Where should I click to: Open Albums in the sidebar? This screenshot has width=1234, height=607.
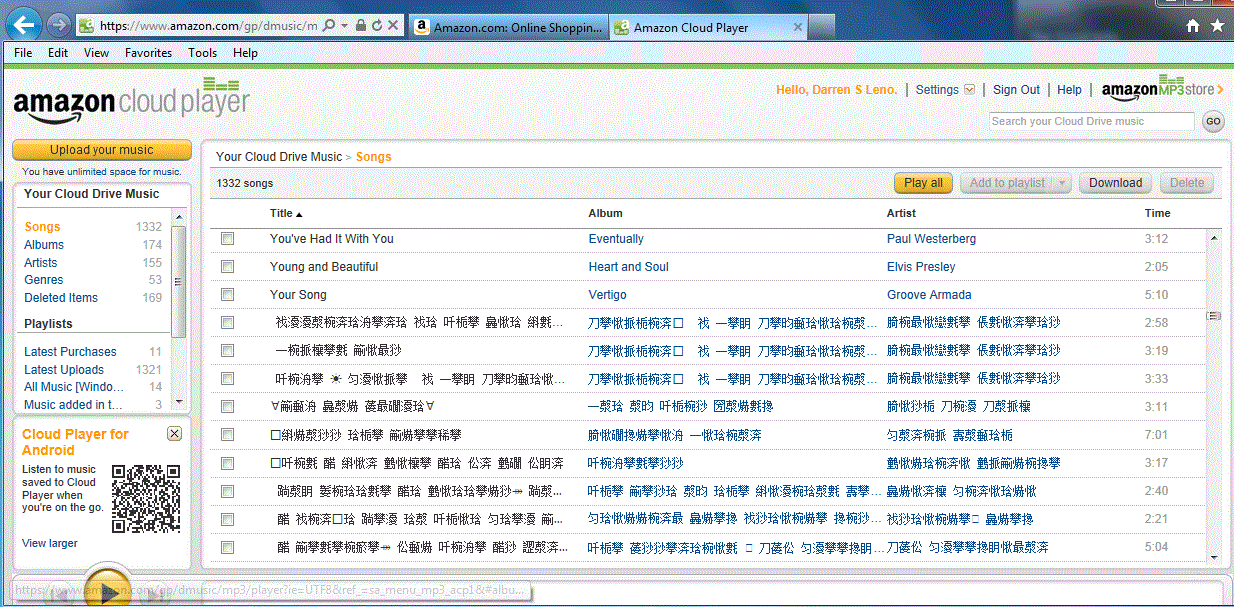coord(44,245)
